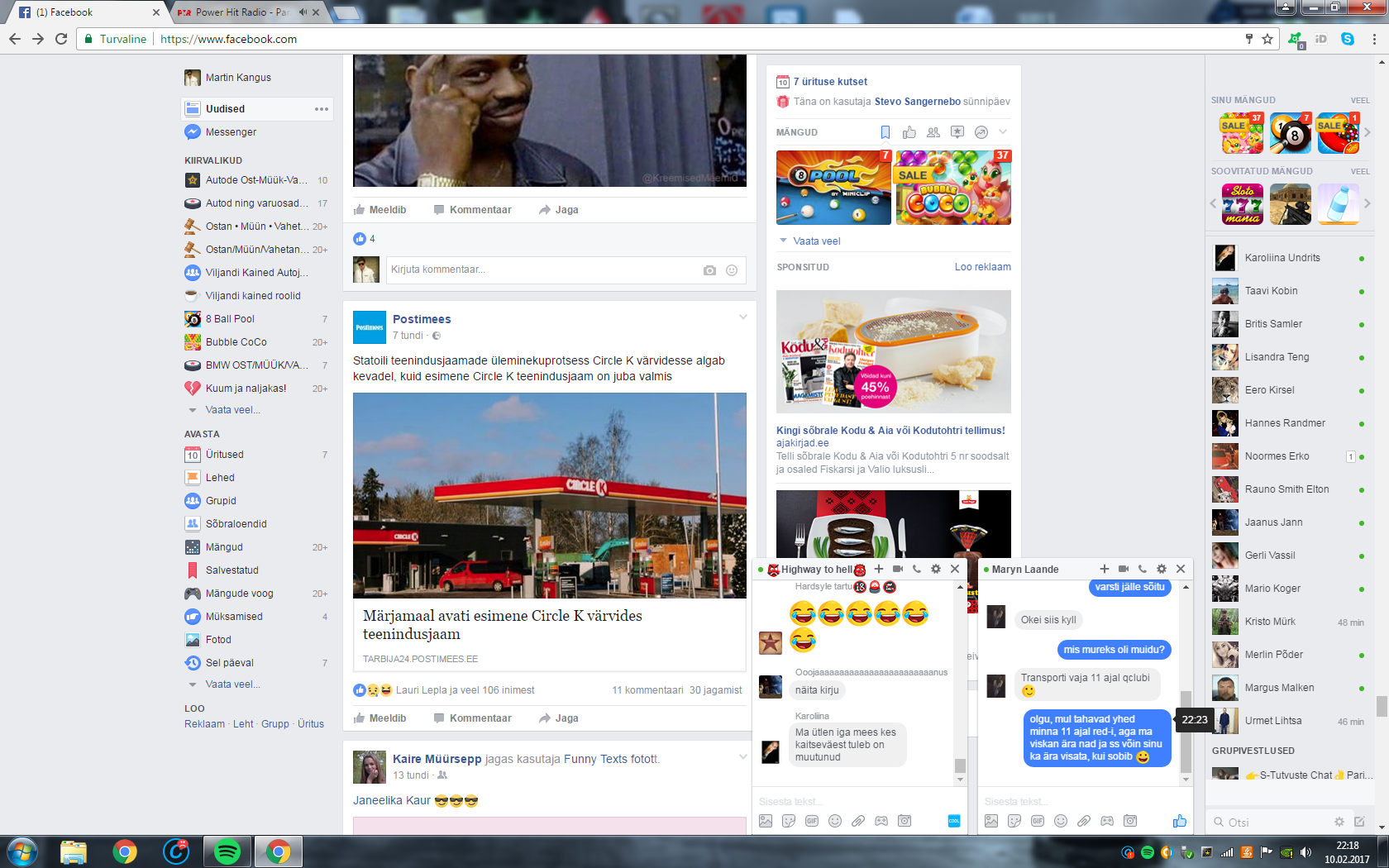Open Stevo Sangernebo birthday profile link
Screen dimensions: 1389x868
point(917,102)
